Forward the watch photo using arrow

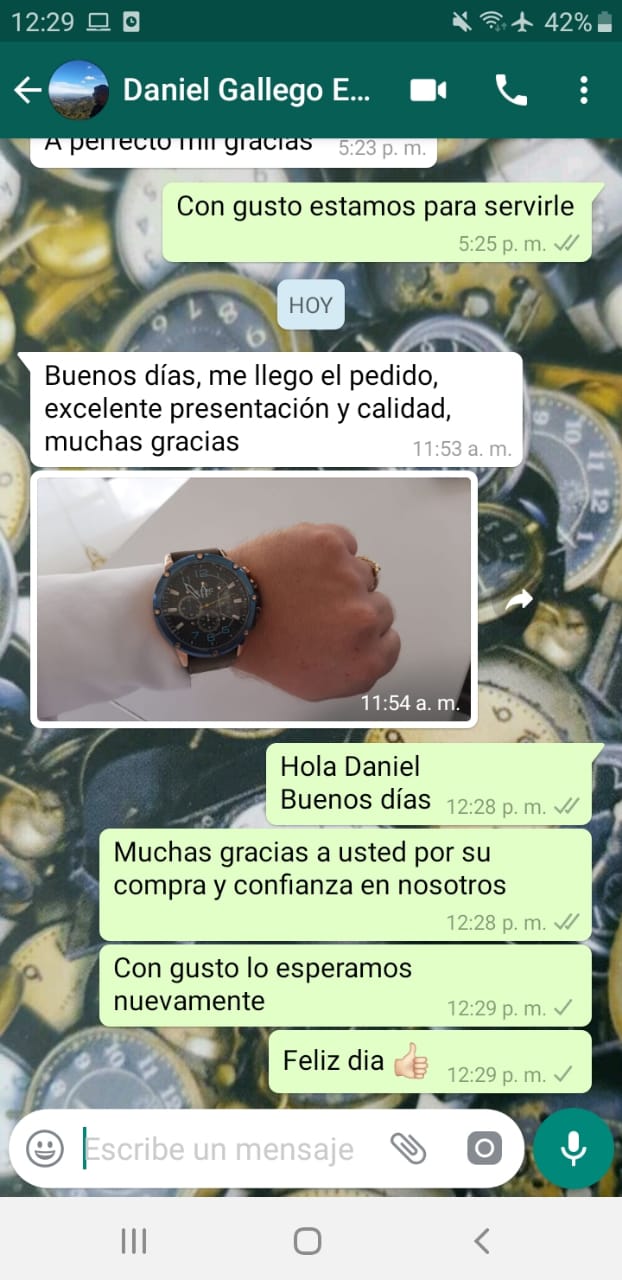point(518,600)
